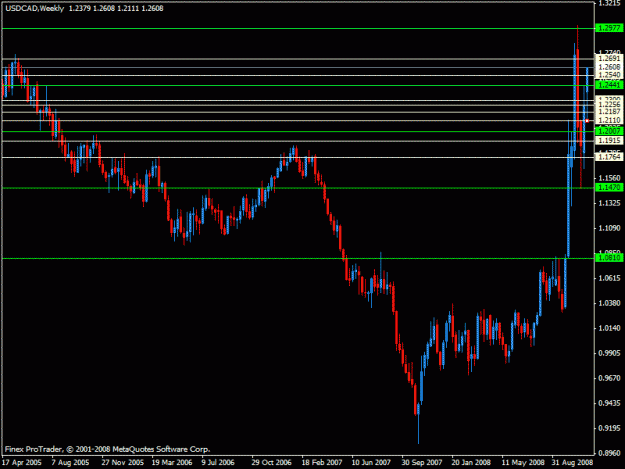Screen dimensions: 625x469
Task: Click the 0.9670 price scale value
Action: (x=610, y=378)
